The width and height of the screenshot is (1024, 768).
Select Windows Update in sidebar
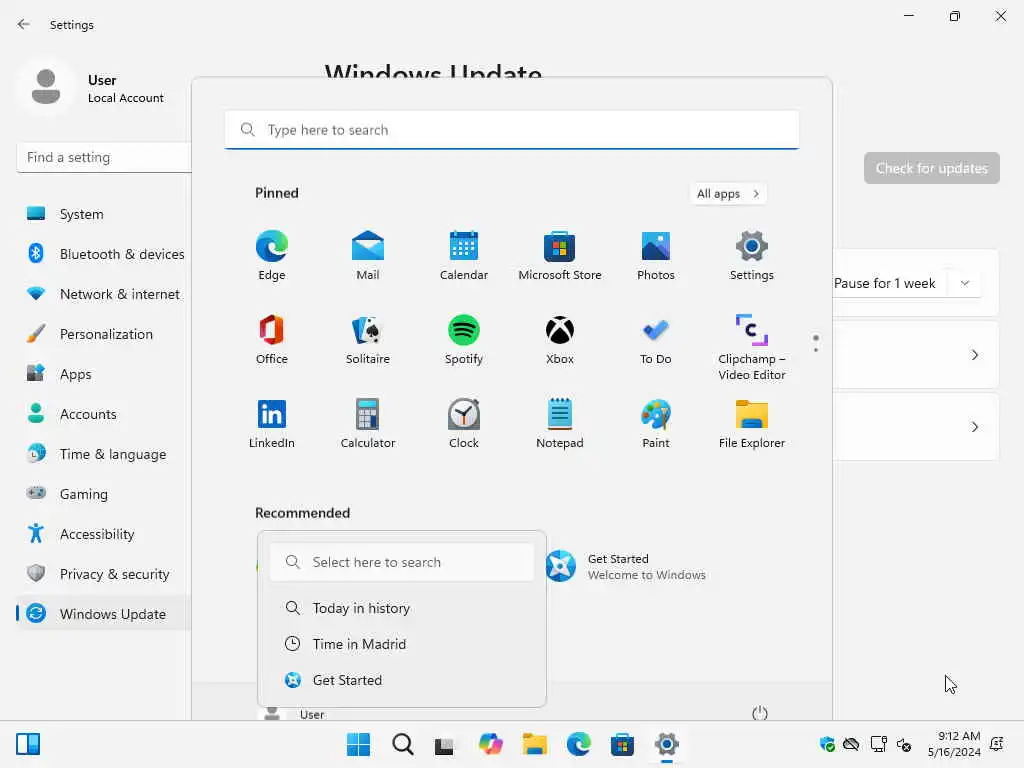[104, 614]
